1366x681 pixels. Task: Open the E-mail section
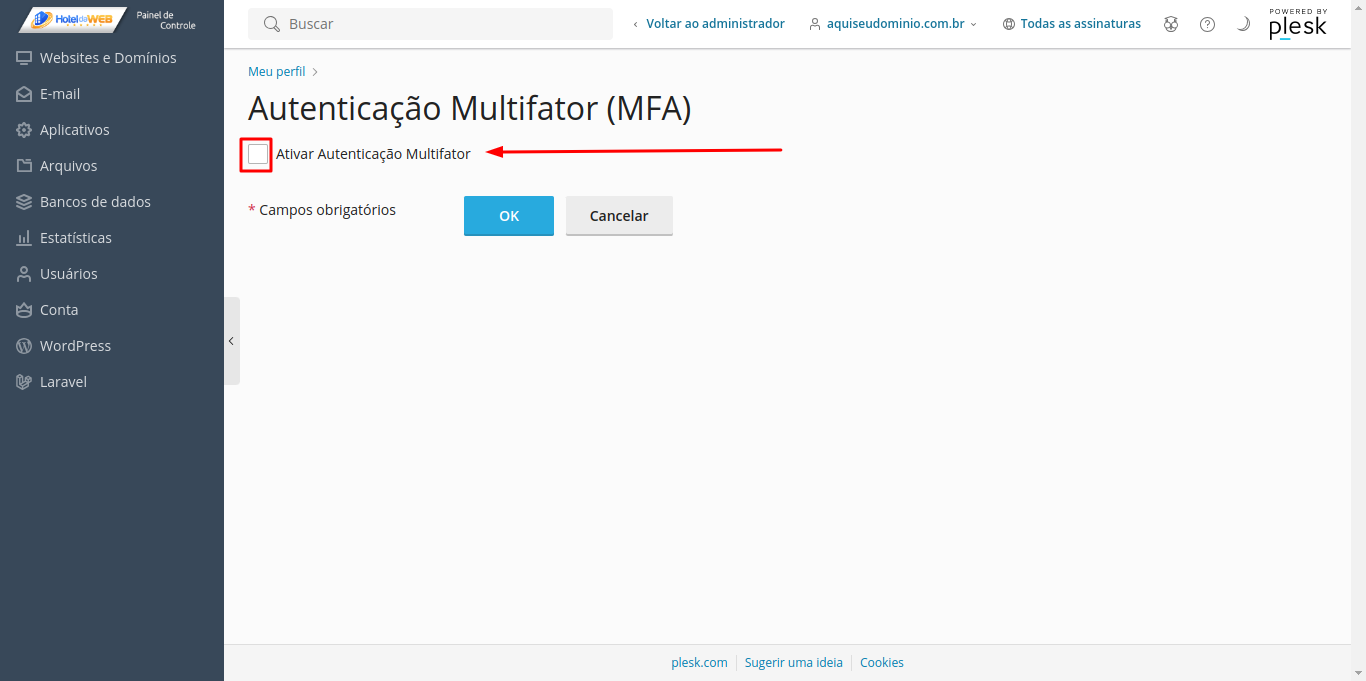tap(60, 94)
